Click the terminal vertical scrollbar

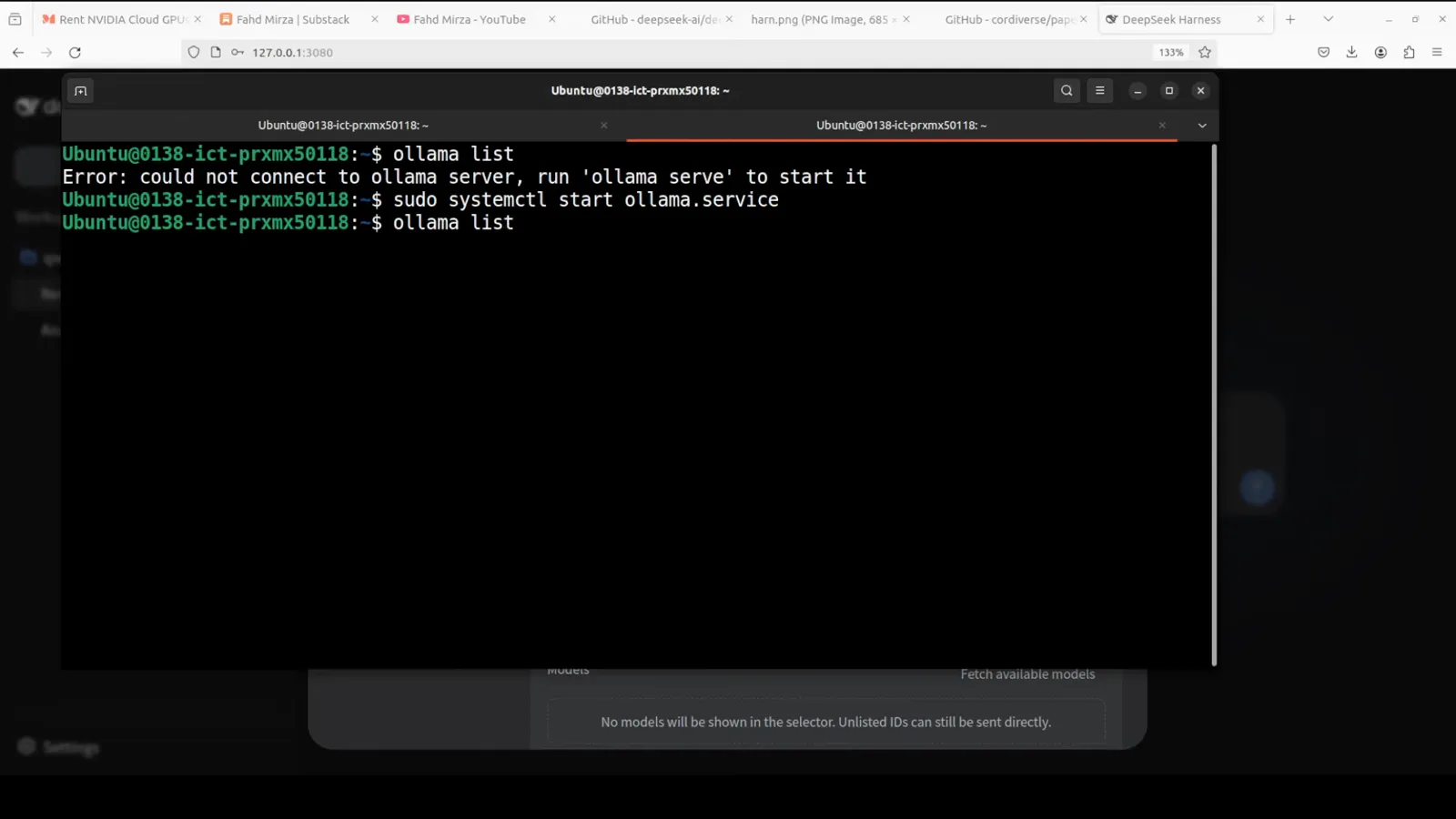[x=1214, y=405]
